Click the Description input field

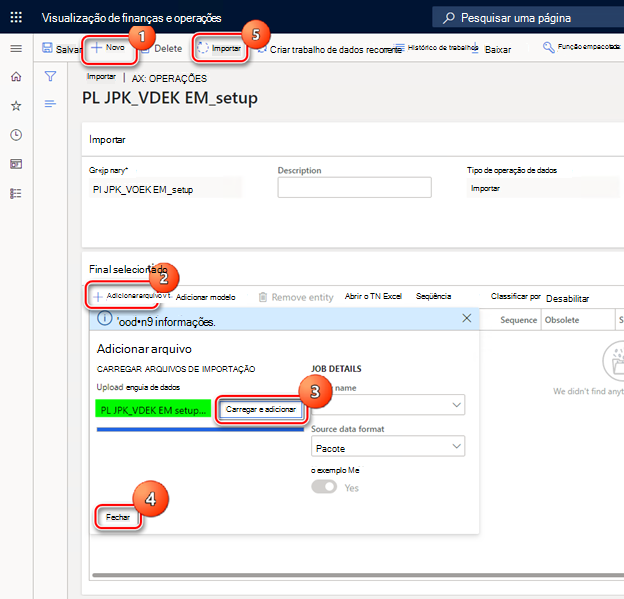coord(354,187)
